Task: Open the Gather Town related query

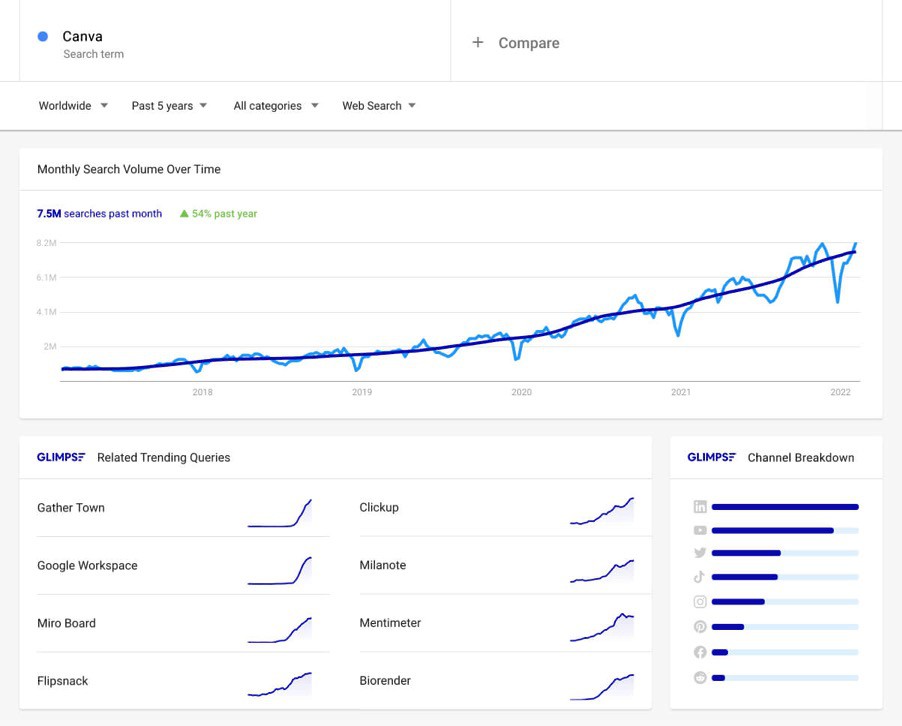Action: click(x=71, y=508)
